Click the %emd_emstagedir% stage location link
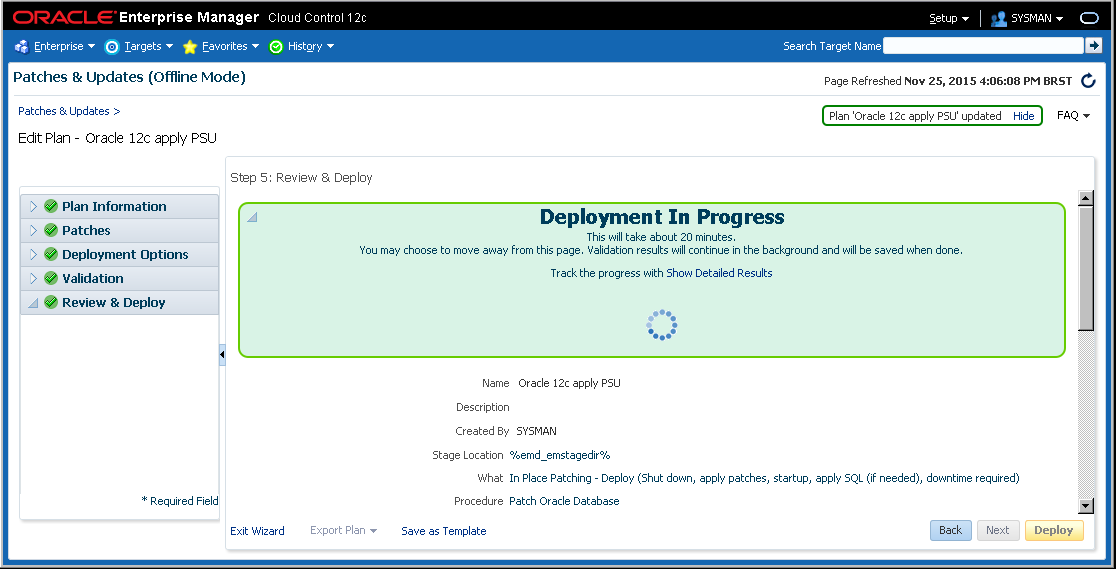 [559, 455]
